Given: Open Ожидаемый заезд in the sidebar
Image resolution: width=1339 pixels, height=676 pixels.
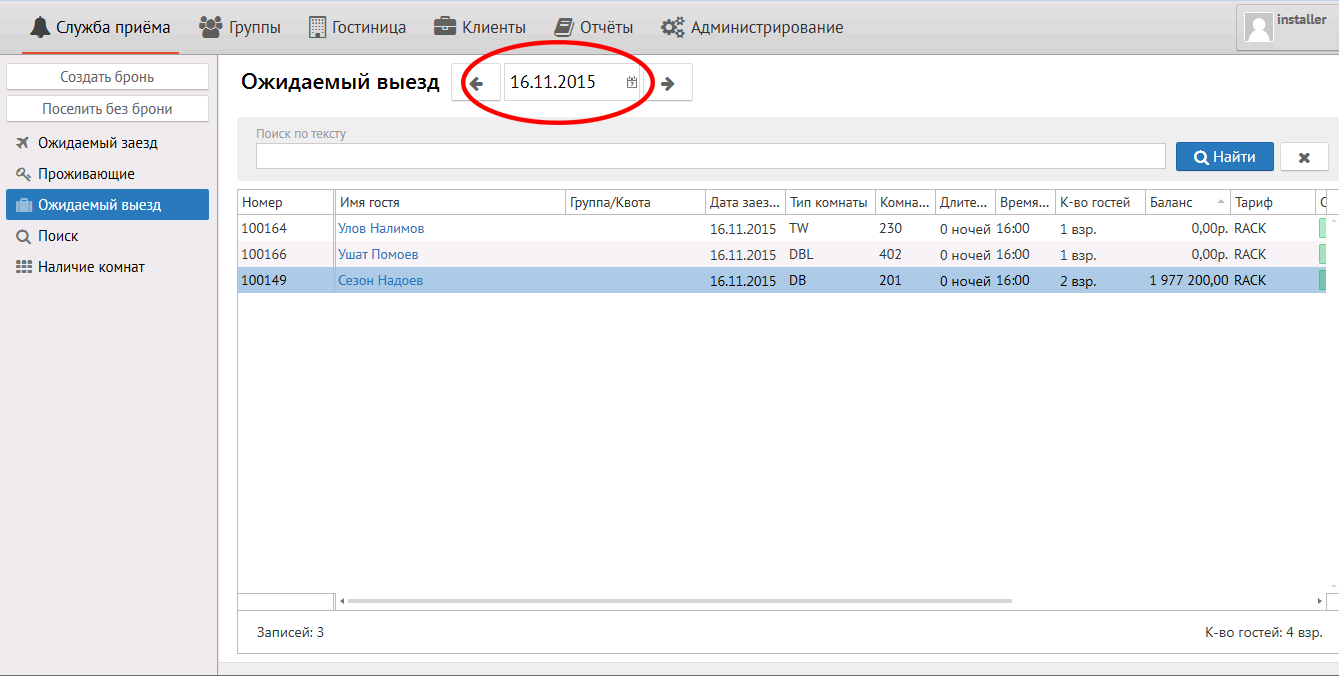Looking at the screenshot, I should pyautogui.click(x=97, y=143).
